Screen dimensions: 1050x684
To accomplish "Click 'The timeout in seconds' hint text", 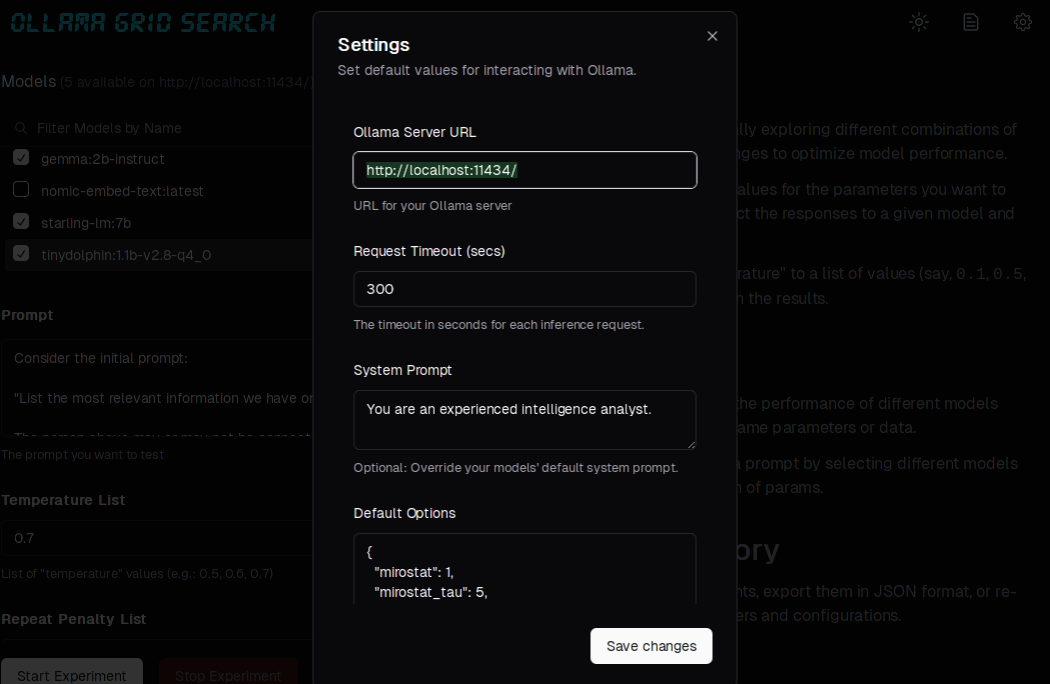I will (x=498, y=325).
